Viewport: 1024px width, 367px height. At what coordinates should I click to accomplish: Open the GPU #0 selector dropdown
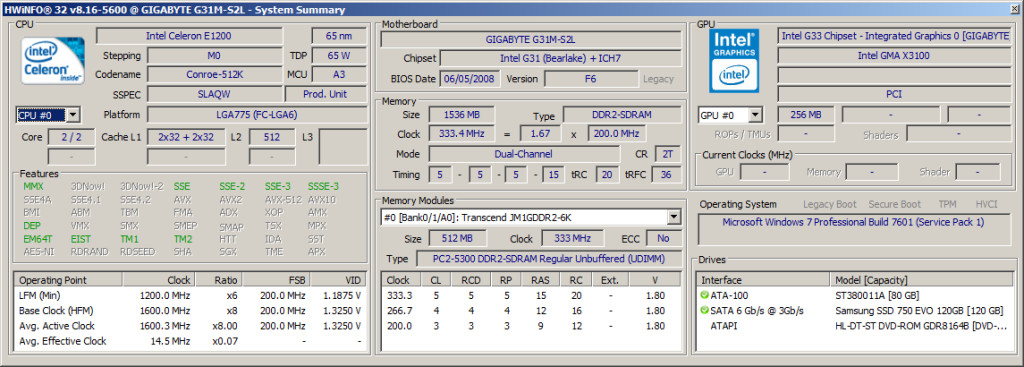(x=755, y=116)
